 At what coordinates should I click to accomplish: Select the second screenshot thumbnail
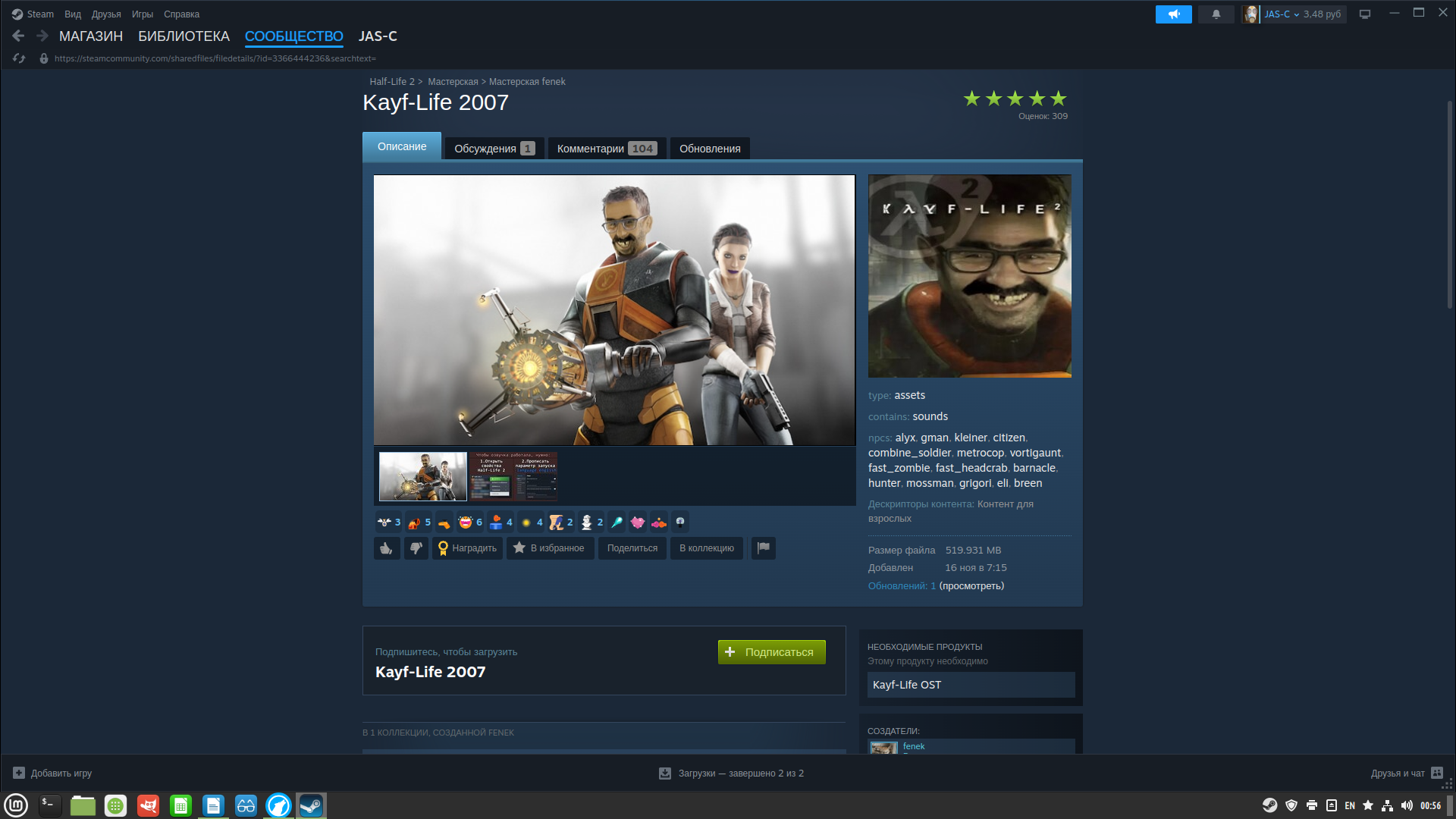pos(513,476)
